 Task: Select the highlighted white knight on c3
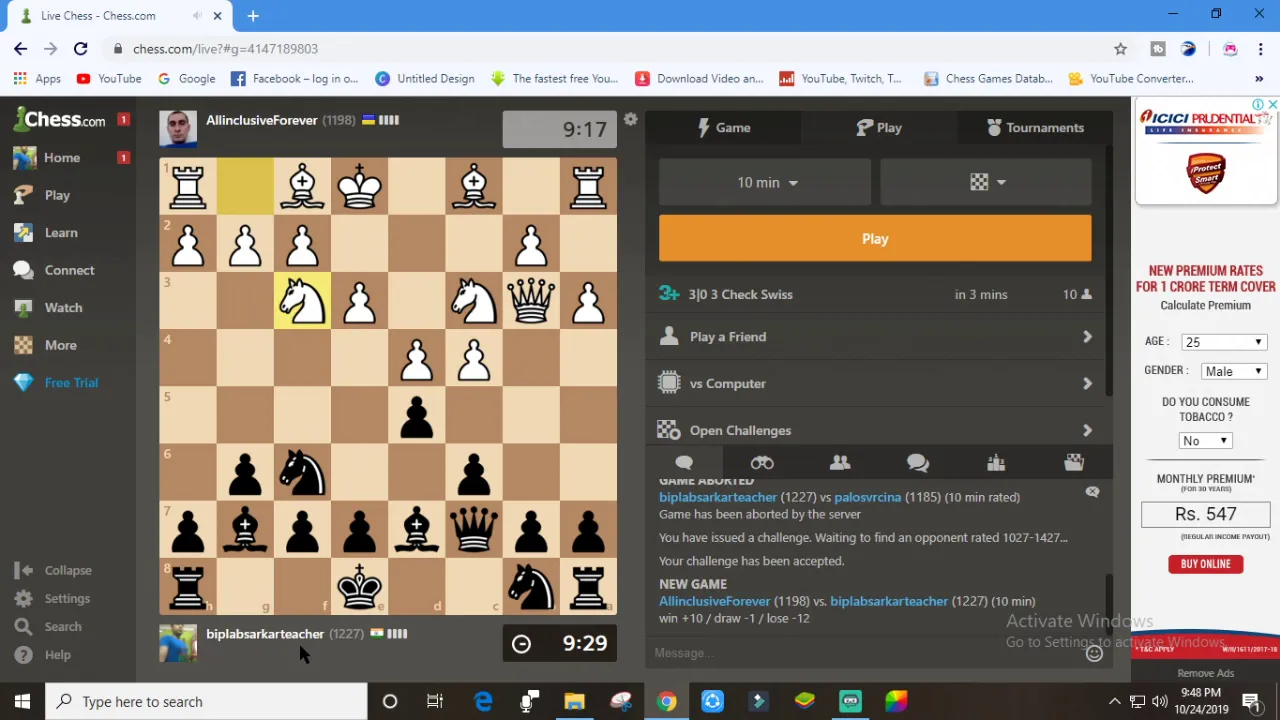(302, 300)
